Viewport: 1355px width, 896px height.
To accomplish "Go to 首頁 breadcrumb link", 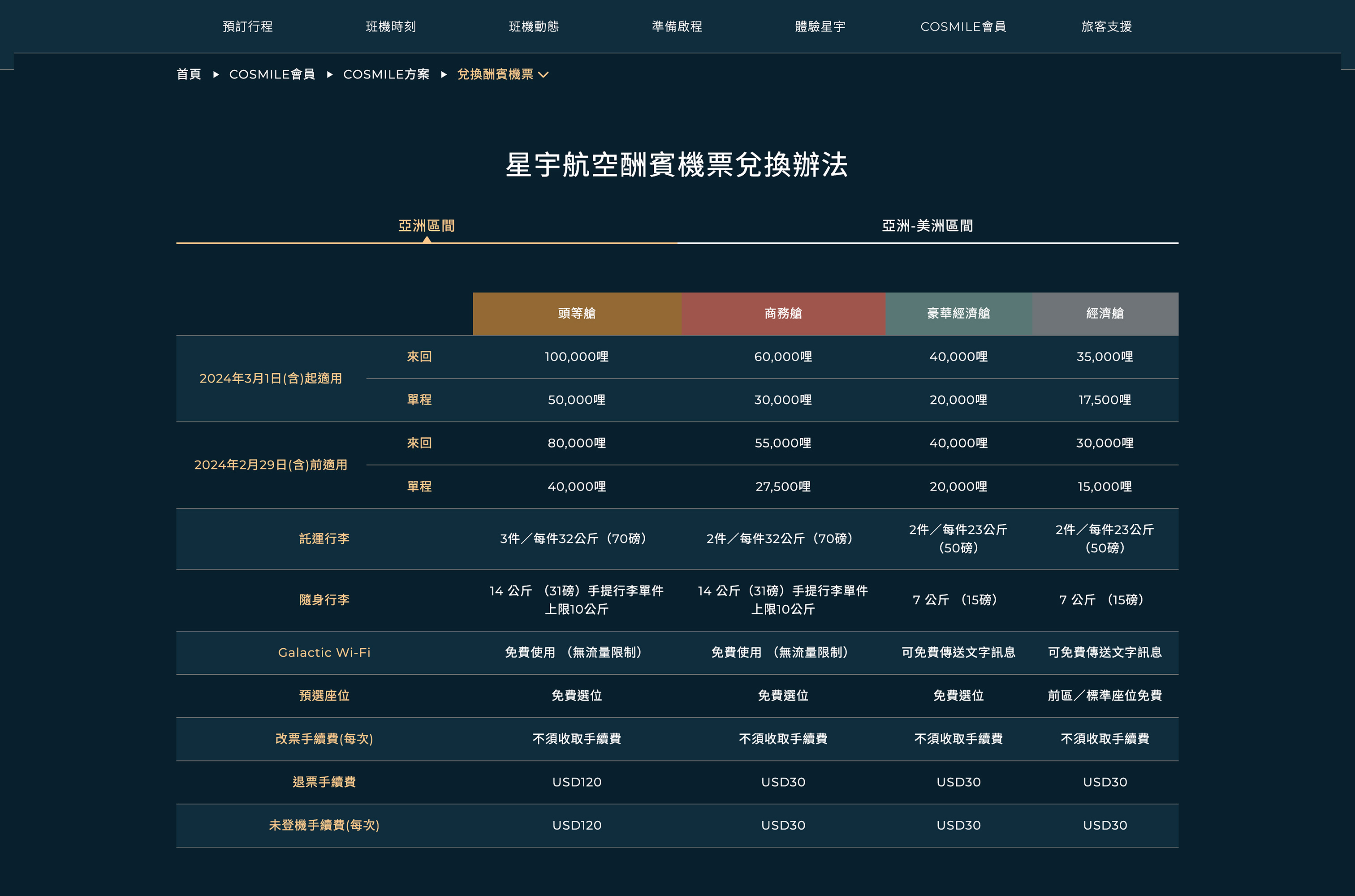I will [x=189, y=74].
